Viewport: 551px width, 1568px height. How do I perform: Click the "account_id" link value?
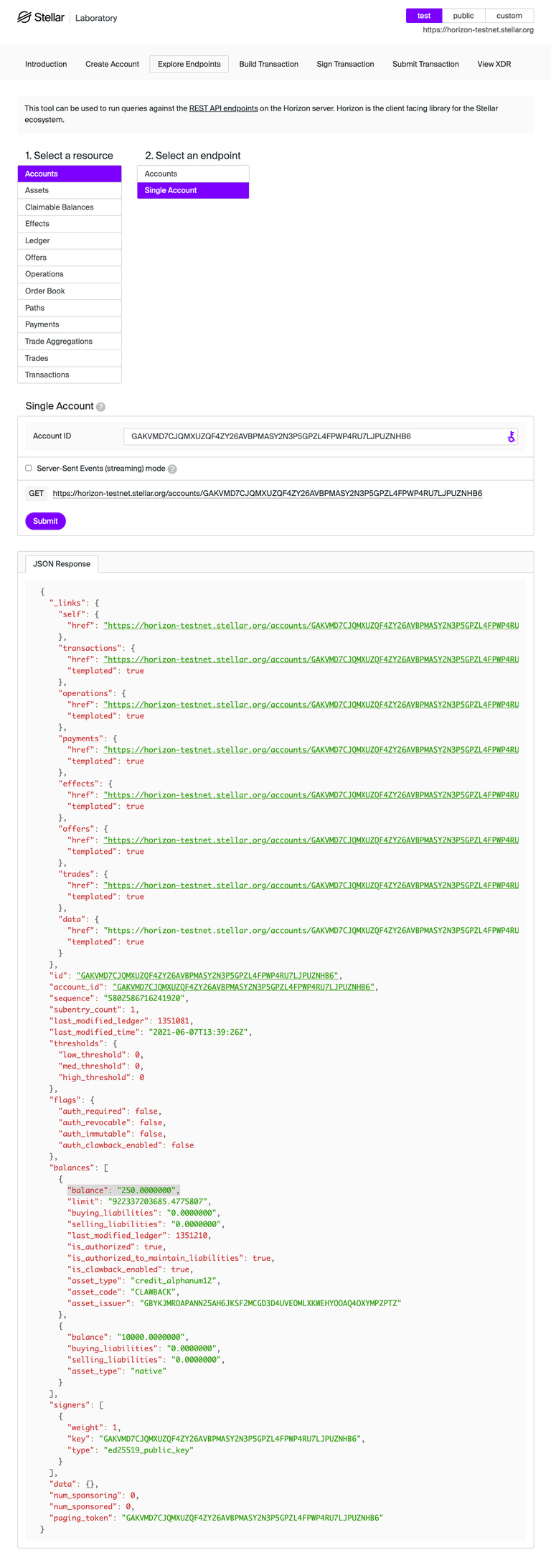point(243,987)
